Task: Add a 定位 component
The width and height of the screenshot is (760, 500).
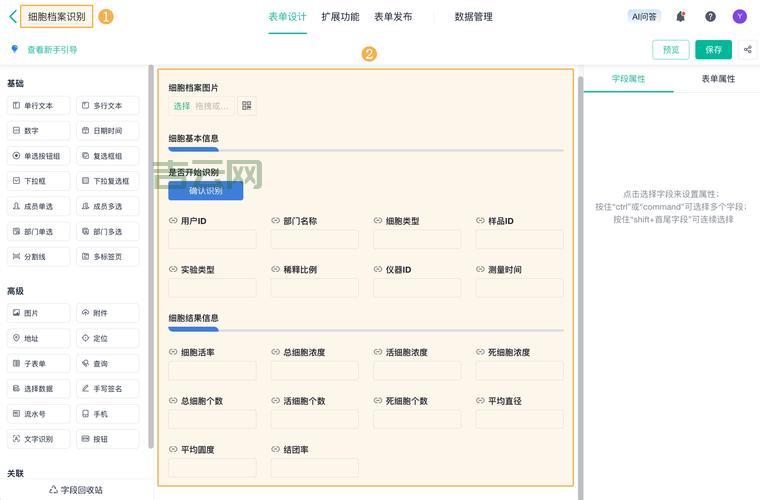Action: click(x=108, y=338)
